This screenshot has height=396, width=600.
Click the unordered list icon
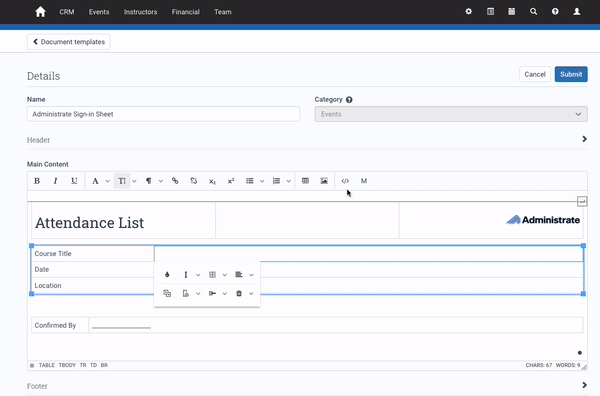(250, 181)
